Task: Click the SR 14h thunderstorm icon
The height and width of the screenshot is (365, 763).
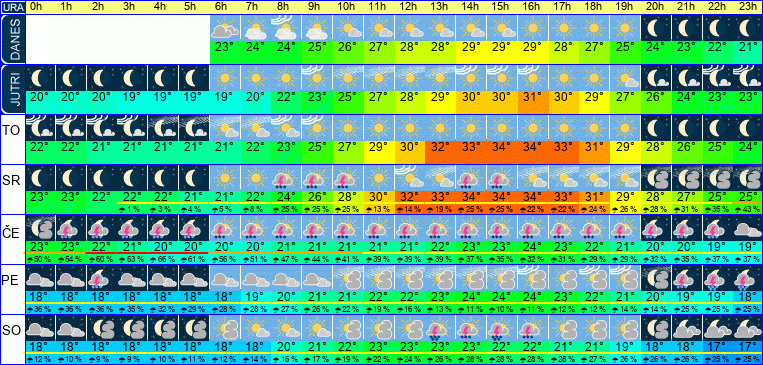Action: [x=472, y=178]
